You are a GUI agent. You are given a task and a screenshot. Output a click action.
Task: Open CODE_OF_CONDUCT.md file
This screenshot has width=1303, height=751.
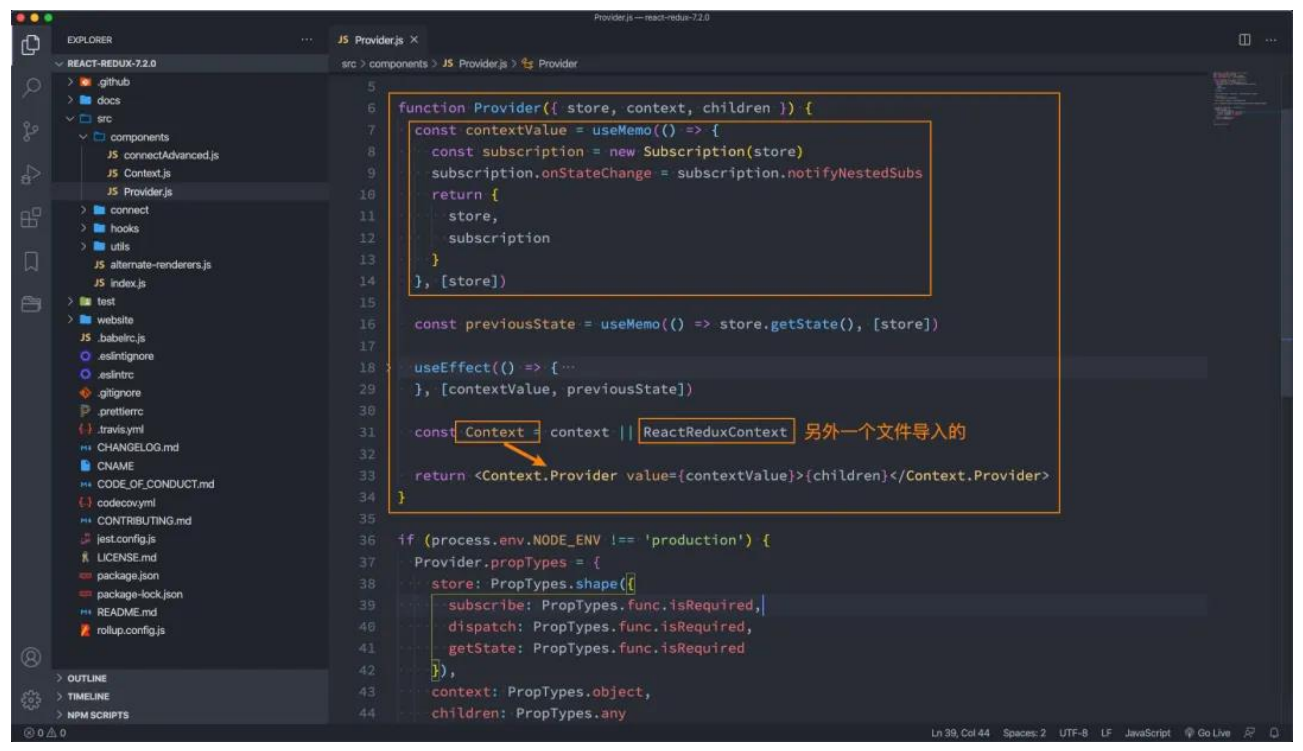[x=192, y=484]
